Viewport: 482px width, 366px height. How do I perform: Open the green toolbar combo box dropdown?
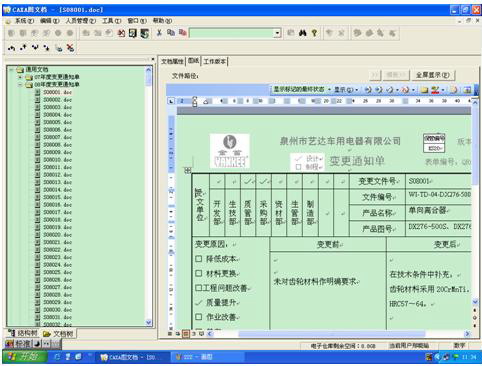(277, 33)
